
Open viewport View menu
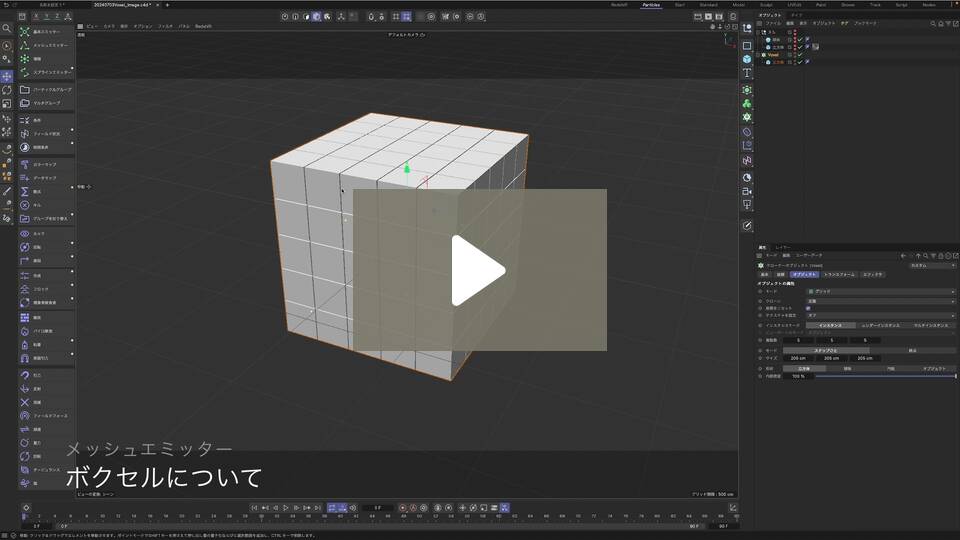point(92,26)
